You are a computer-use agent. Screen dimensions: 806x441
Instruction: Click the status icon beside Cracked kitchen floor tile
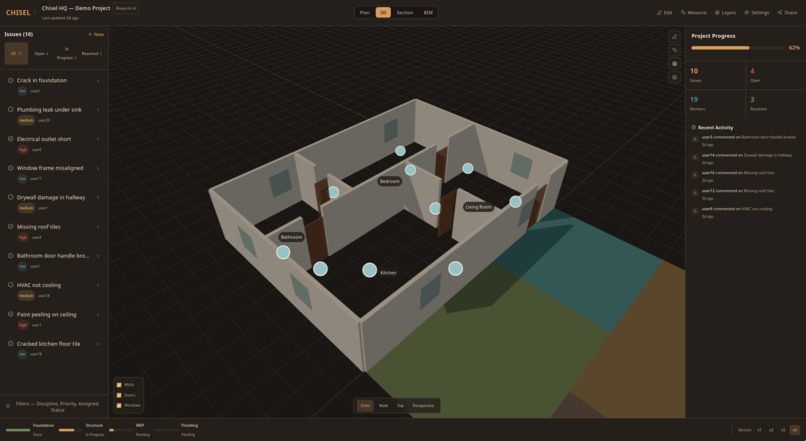10,343
